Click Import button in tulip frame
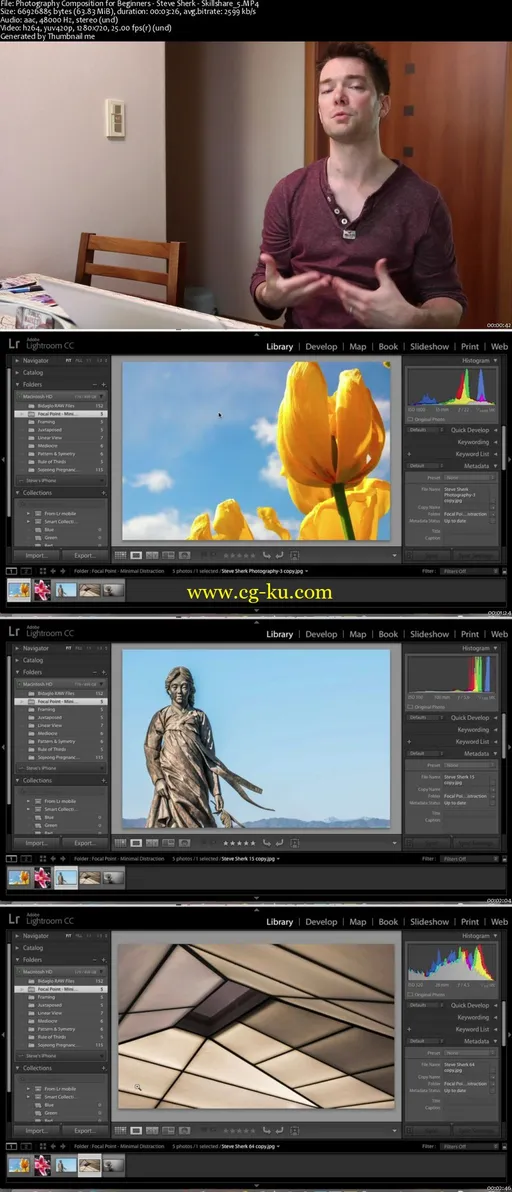 pos(36,556)
